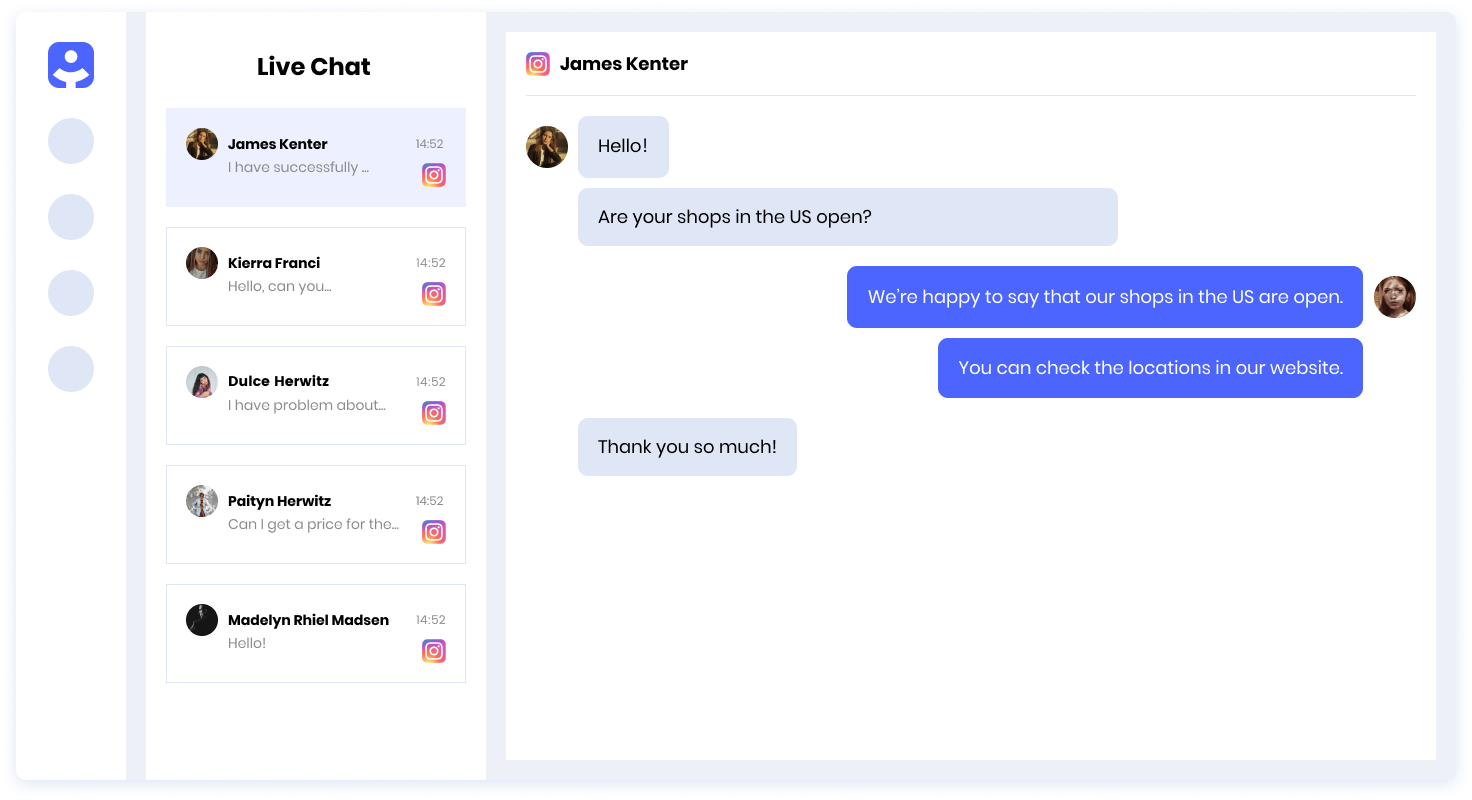Click James Kenter's avatar next to Hello message
The height and width of the screenshot is (800, 1472).
coord(547,146)
